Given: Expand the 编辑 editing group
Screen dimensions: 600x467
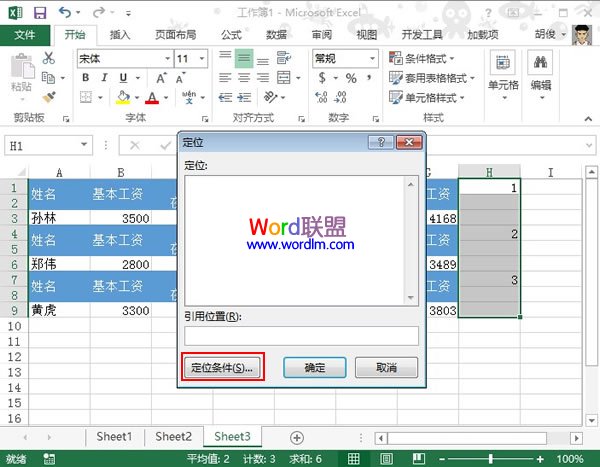Looking at the screenshot, I should (x=540, y=75).
